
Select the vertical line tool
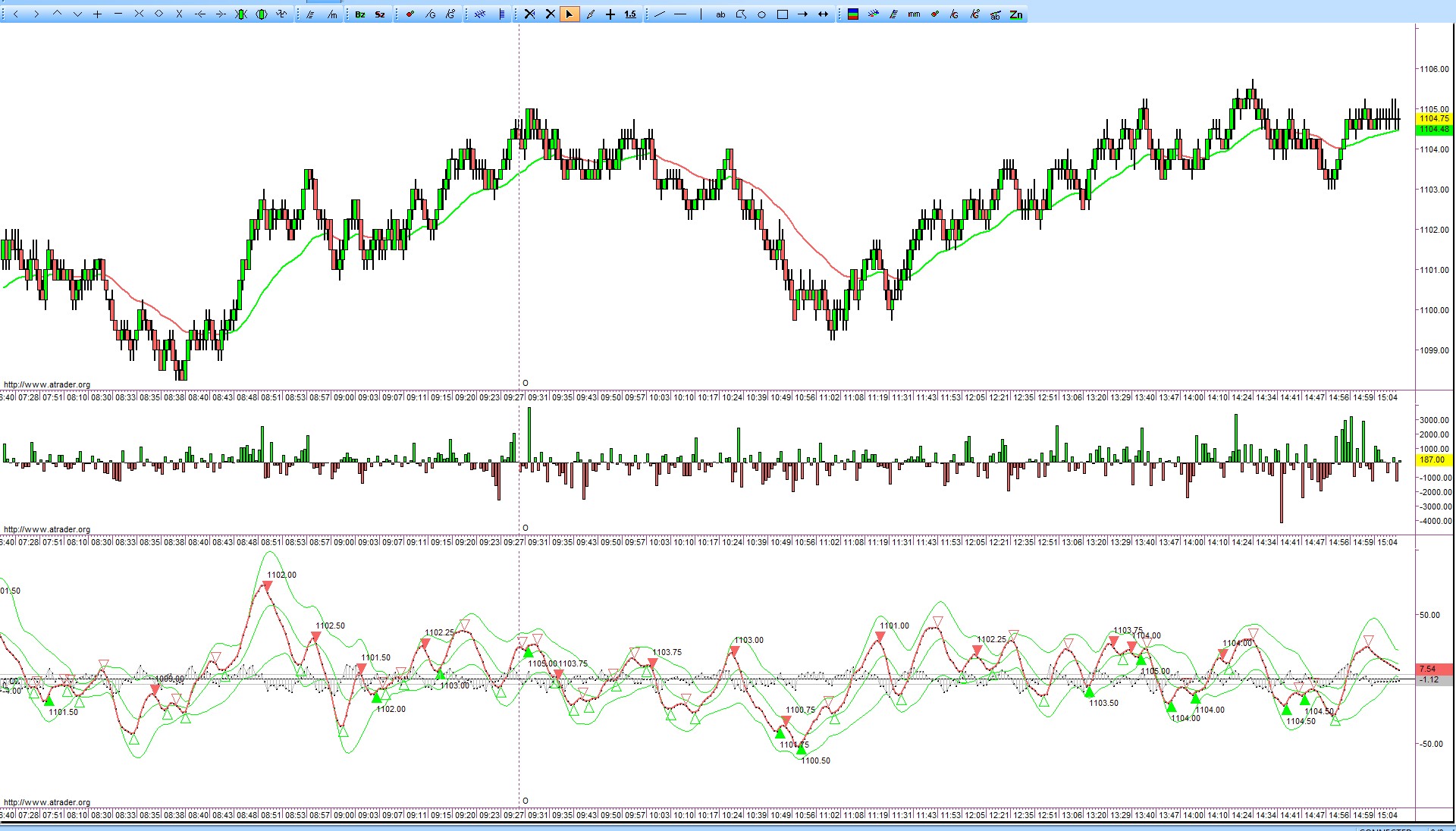701,14
